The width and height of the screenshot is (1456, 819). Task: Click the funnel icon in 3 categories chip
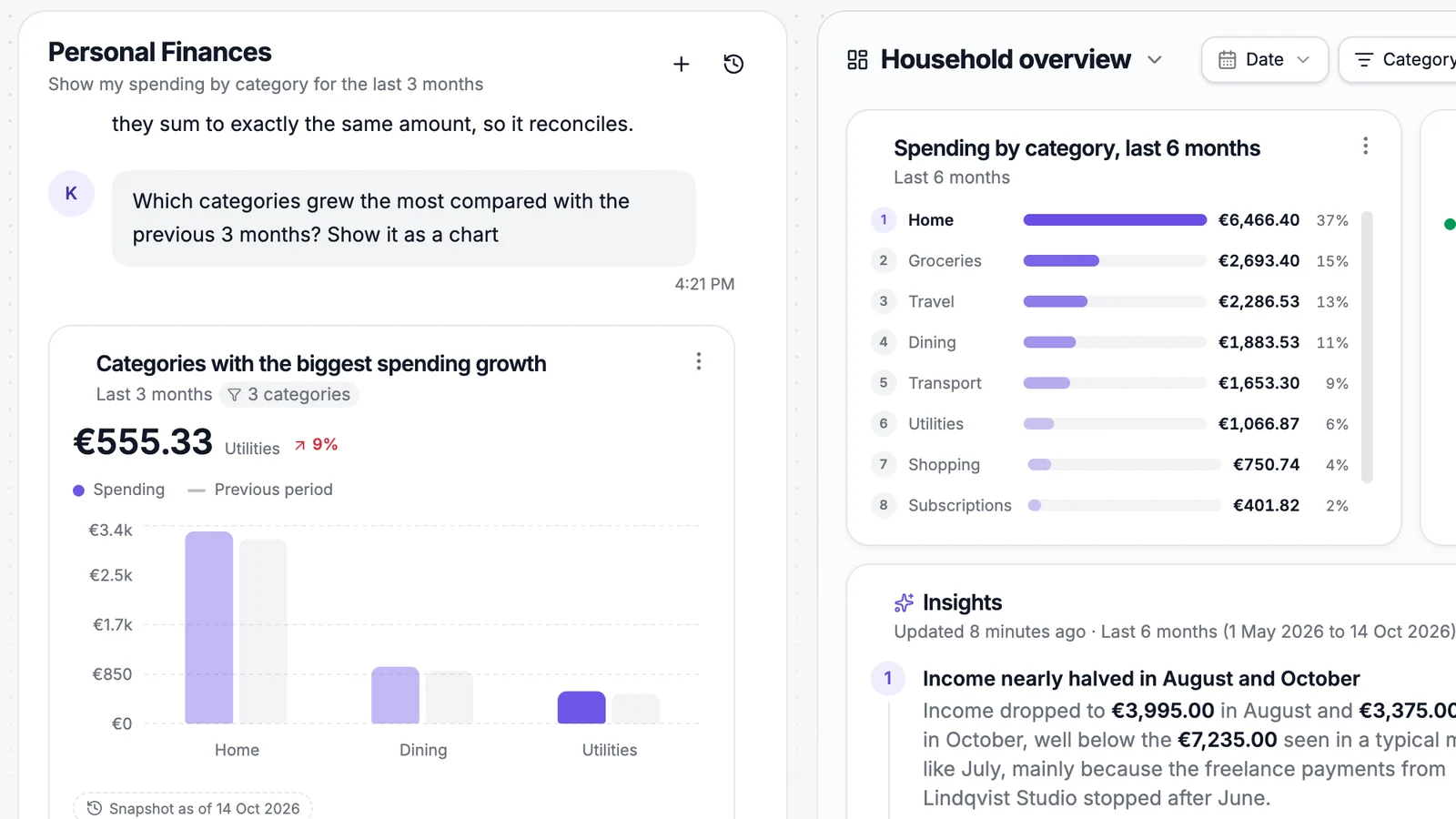pyautogui.click(x=234, y=395)
